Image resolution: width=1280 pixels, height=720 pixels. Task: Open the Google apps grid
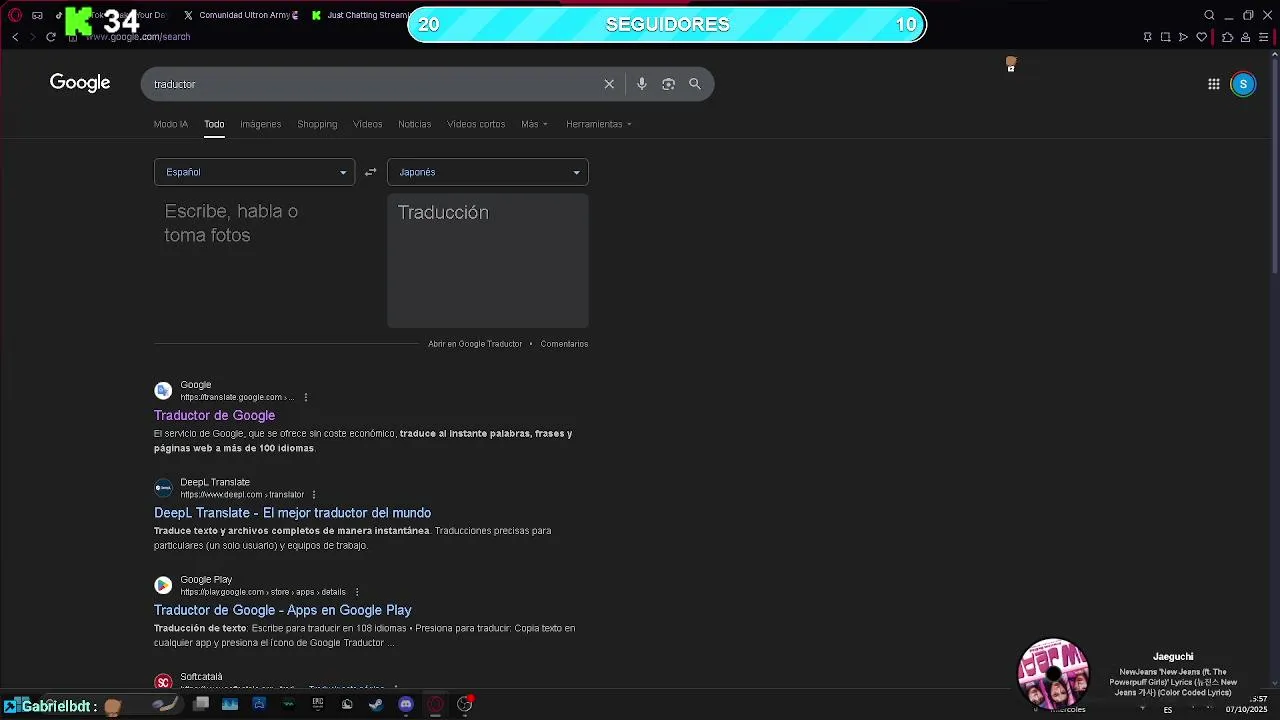(x=1213, y=84)
